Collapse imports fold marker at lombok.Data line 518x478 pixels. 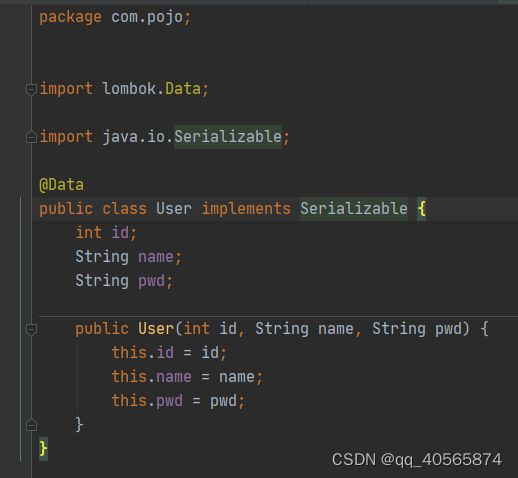point(31,89)
